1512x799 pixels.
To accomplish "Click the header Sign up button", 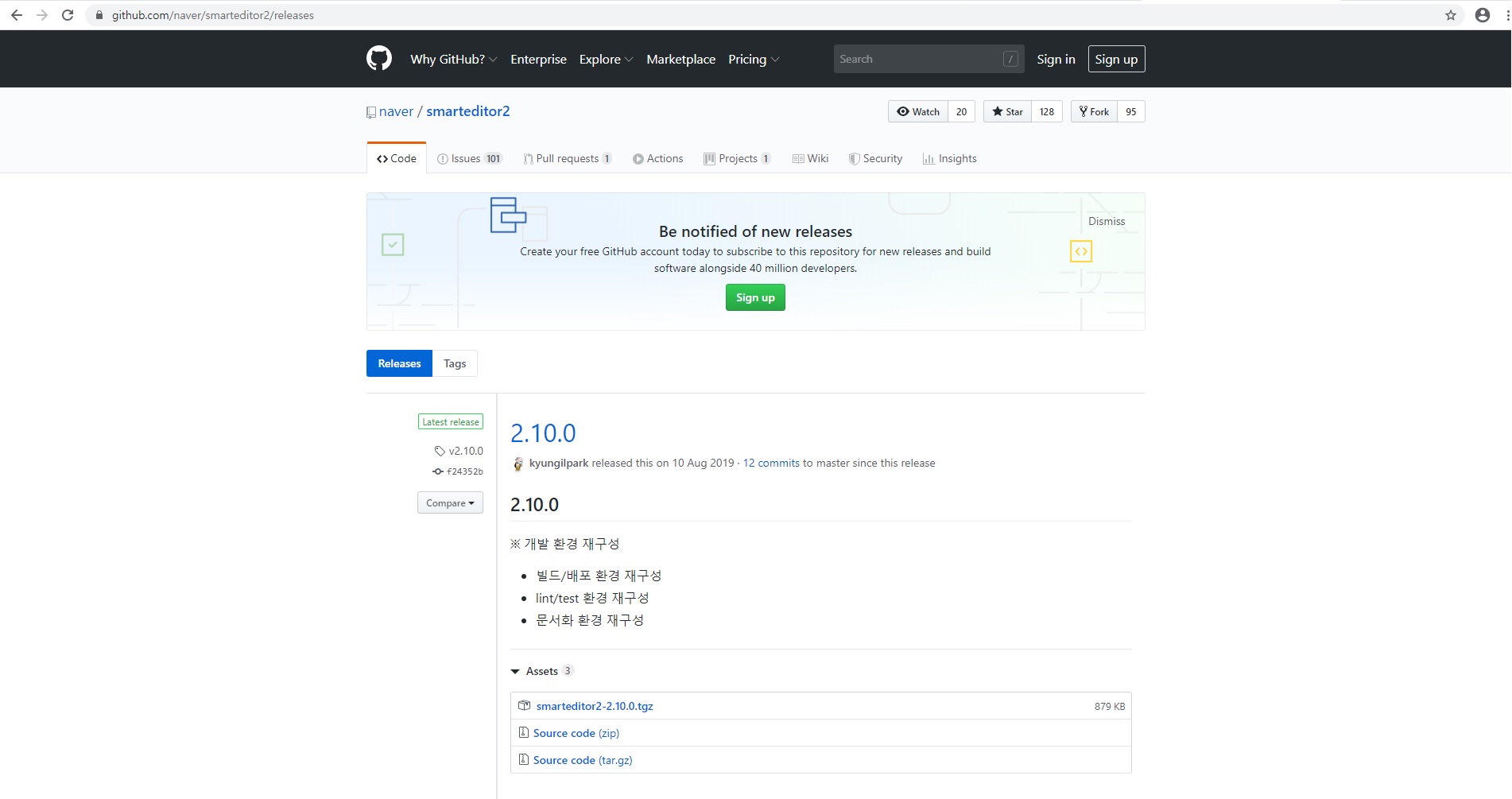I will click(x=1116, y=59).
